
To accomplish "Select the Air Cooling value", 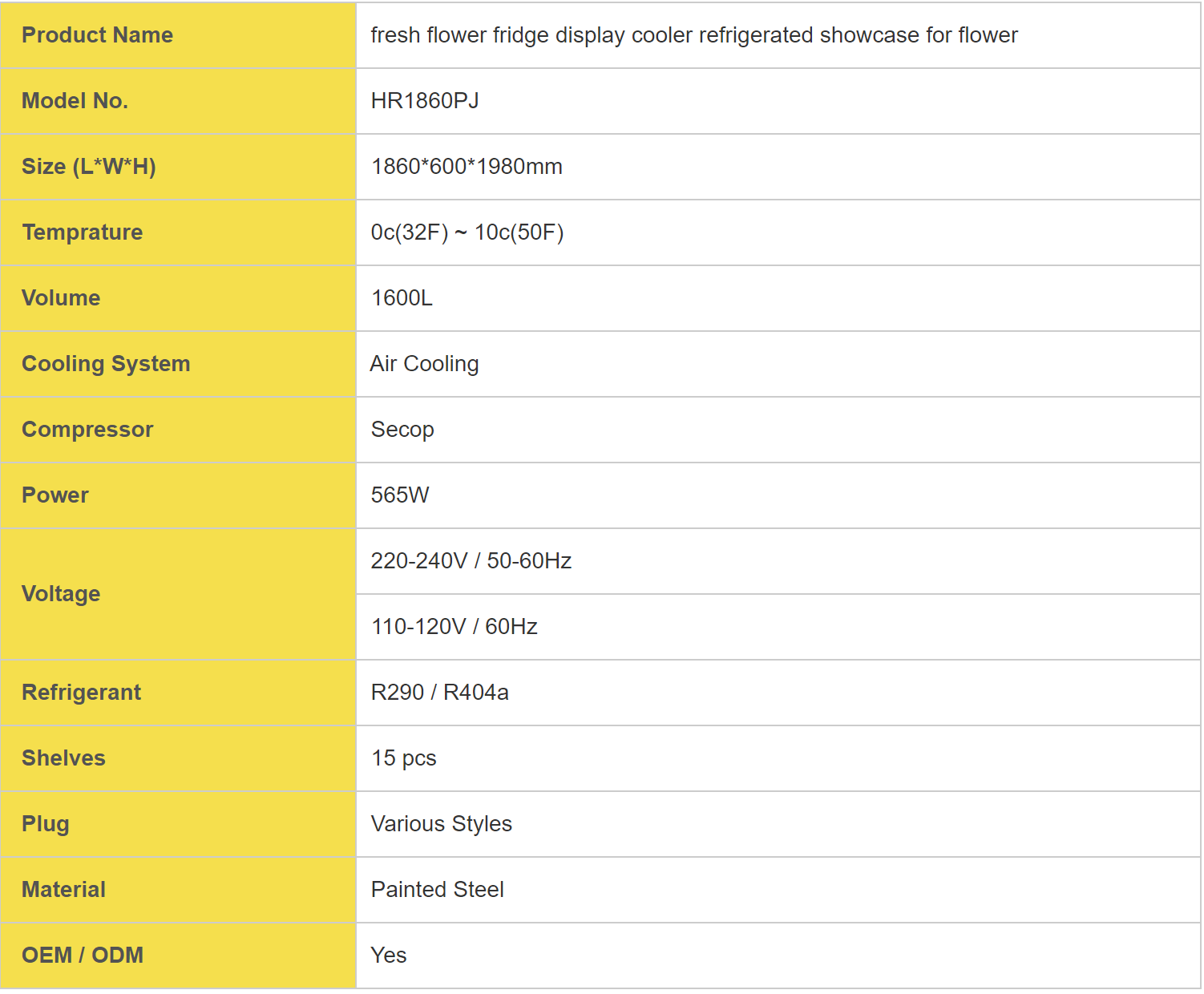I will pyautogui.click(x=424, y=364).
